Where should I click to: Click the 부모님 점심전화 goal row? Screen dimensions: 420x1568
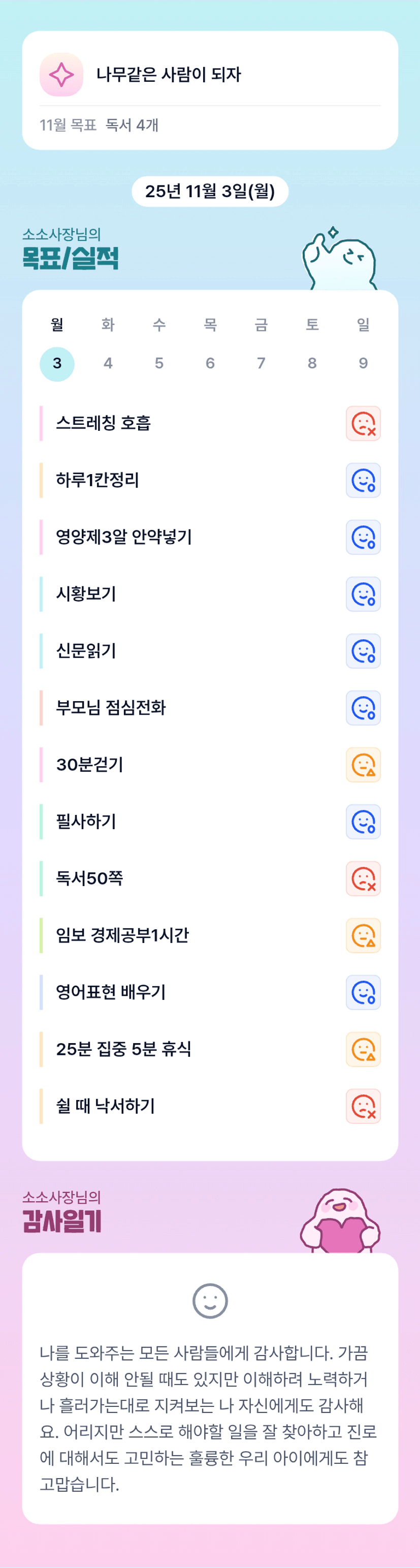[111, 708]
